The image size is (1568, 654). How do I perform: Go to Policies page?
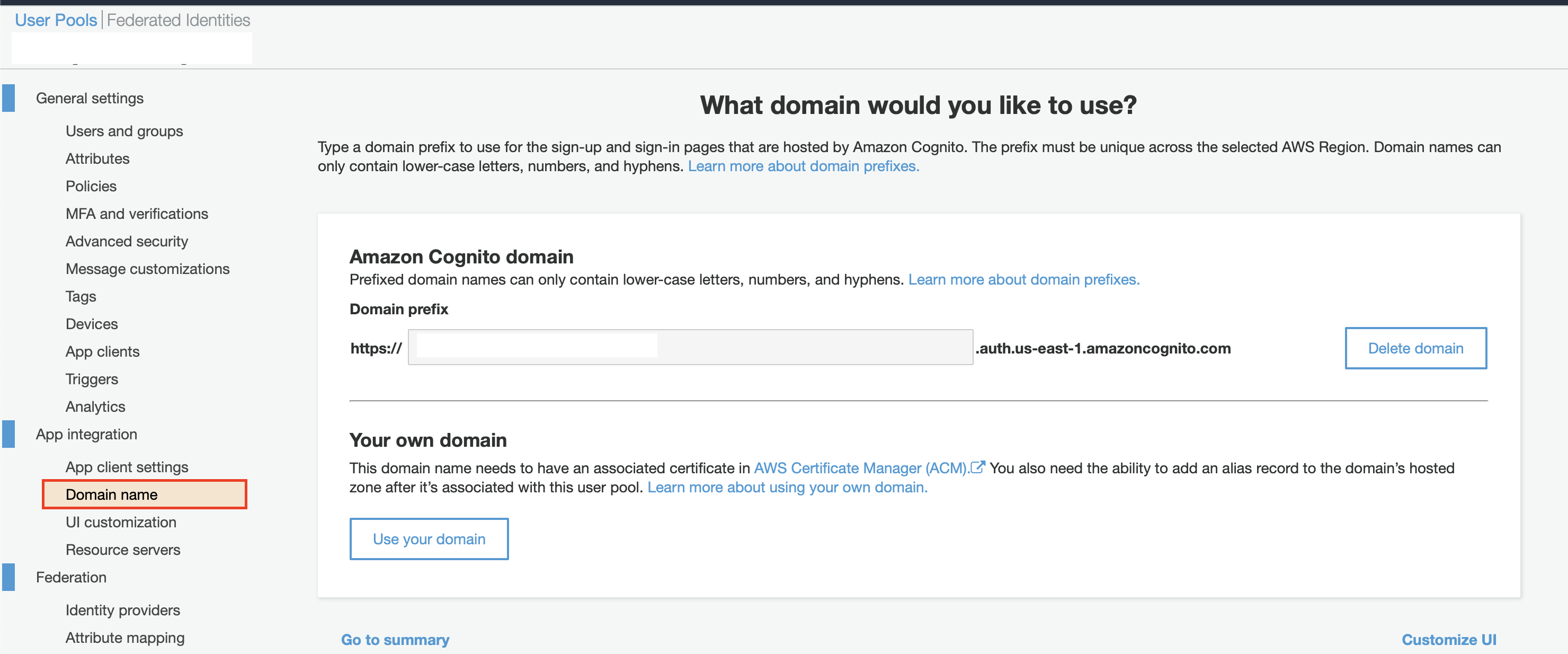tap(91, 185)
